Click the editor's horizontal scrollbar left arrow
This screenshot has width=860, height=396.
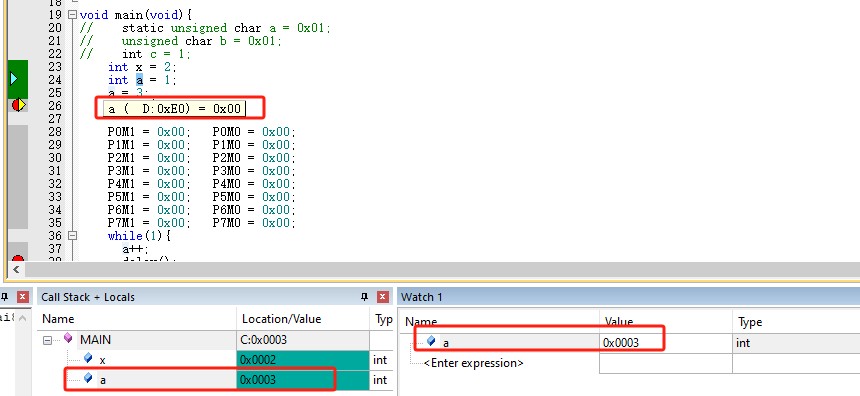coord(16,269)
